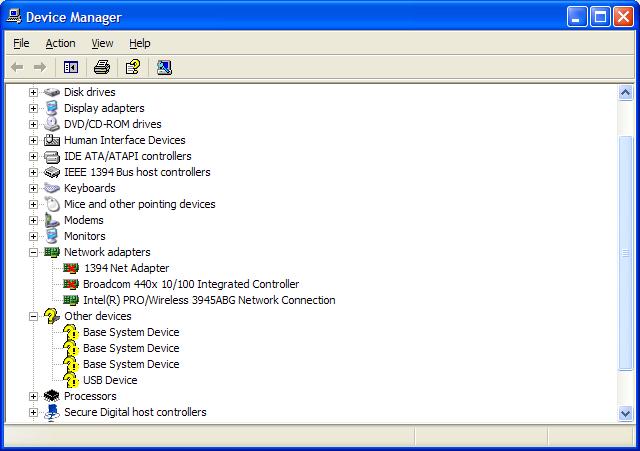Click the USB Device warning icon
This screenshot has height=451, width=640.
(71, 380)
